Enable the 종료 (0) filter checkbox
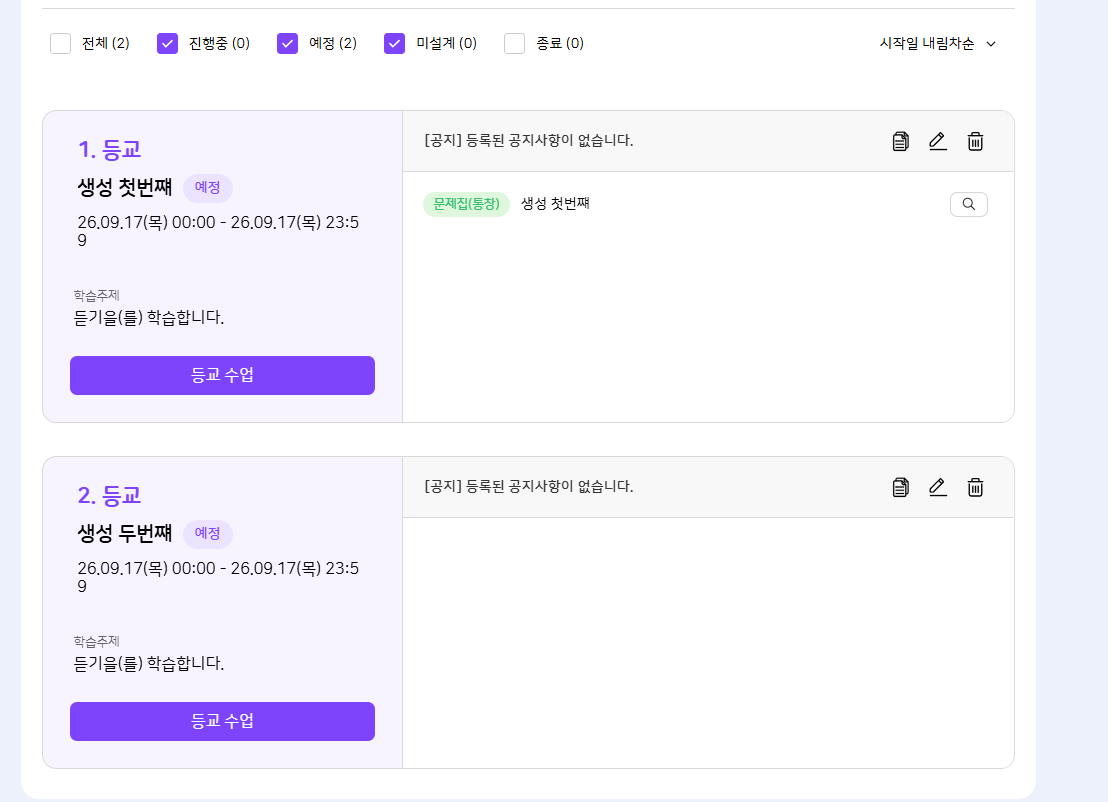This screenshot has height=802, width=1108. (514, 44)
